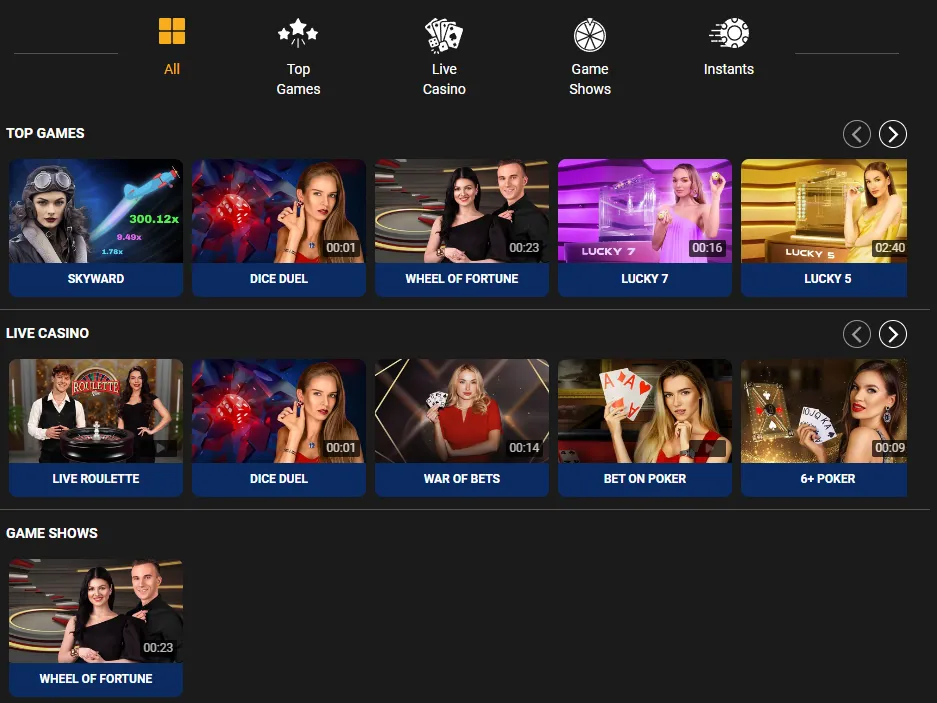Play War of Bets game
Image resolution: width=937 pixels, height=703 pixels.
[x=461, y=412]
